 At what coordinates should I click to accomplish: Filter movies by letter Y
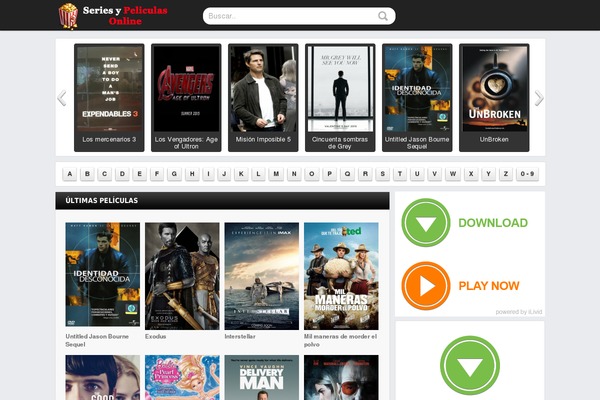click(488, 174)
